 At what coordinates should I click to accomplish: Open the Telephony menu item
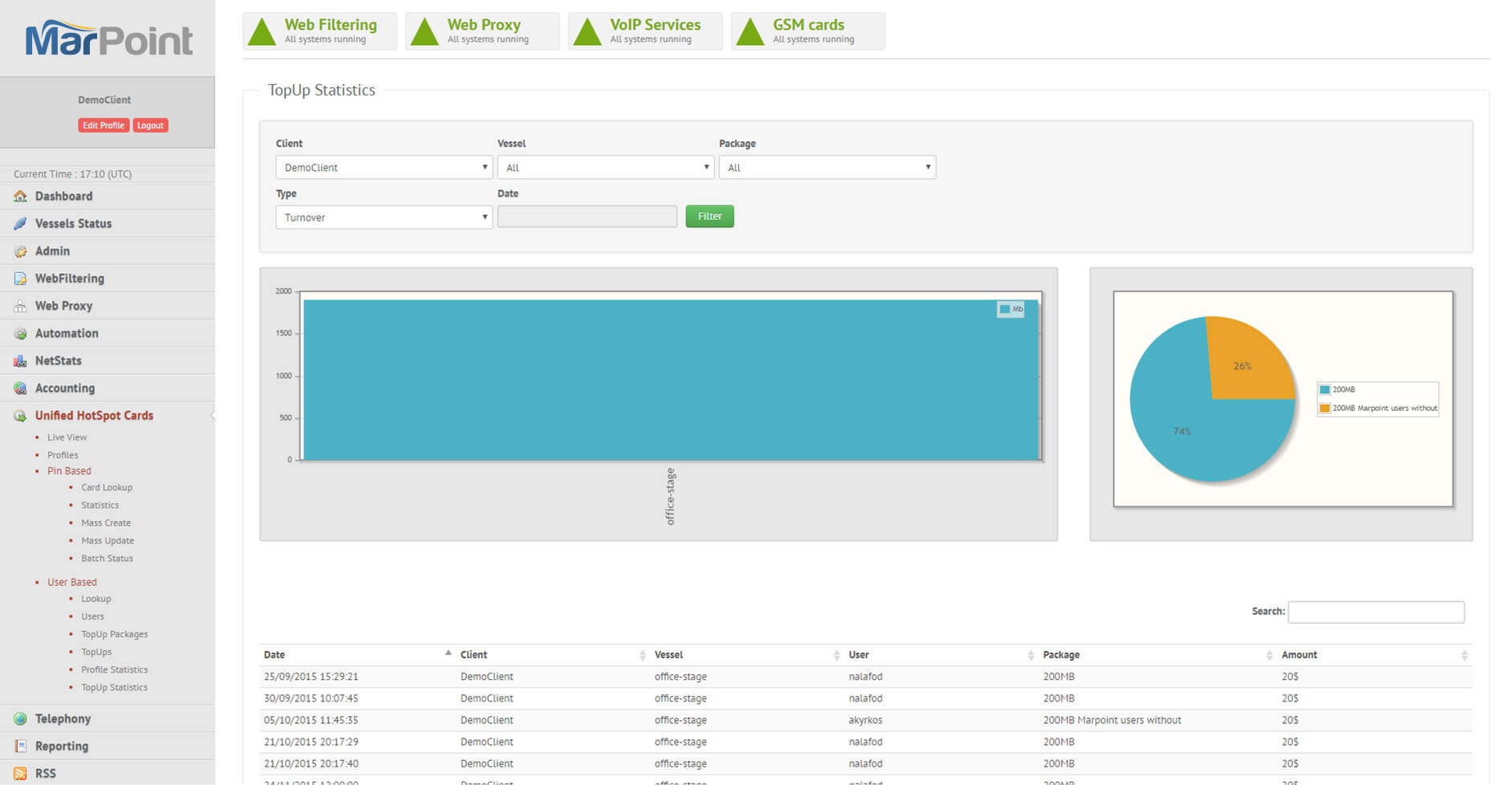coord(63,718)
